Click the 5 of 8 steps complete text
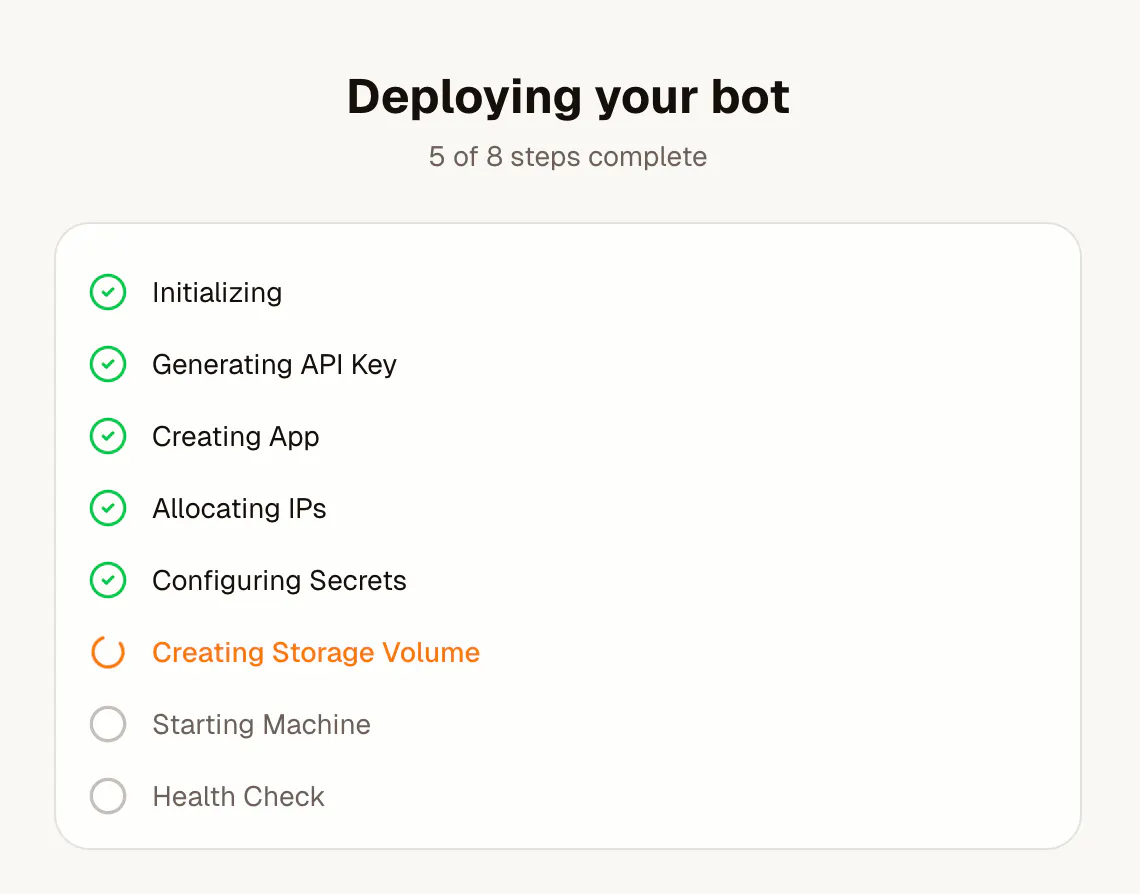Image resolution: width=1140 pixels, height=894 pixels. point(568,157)
